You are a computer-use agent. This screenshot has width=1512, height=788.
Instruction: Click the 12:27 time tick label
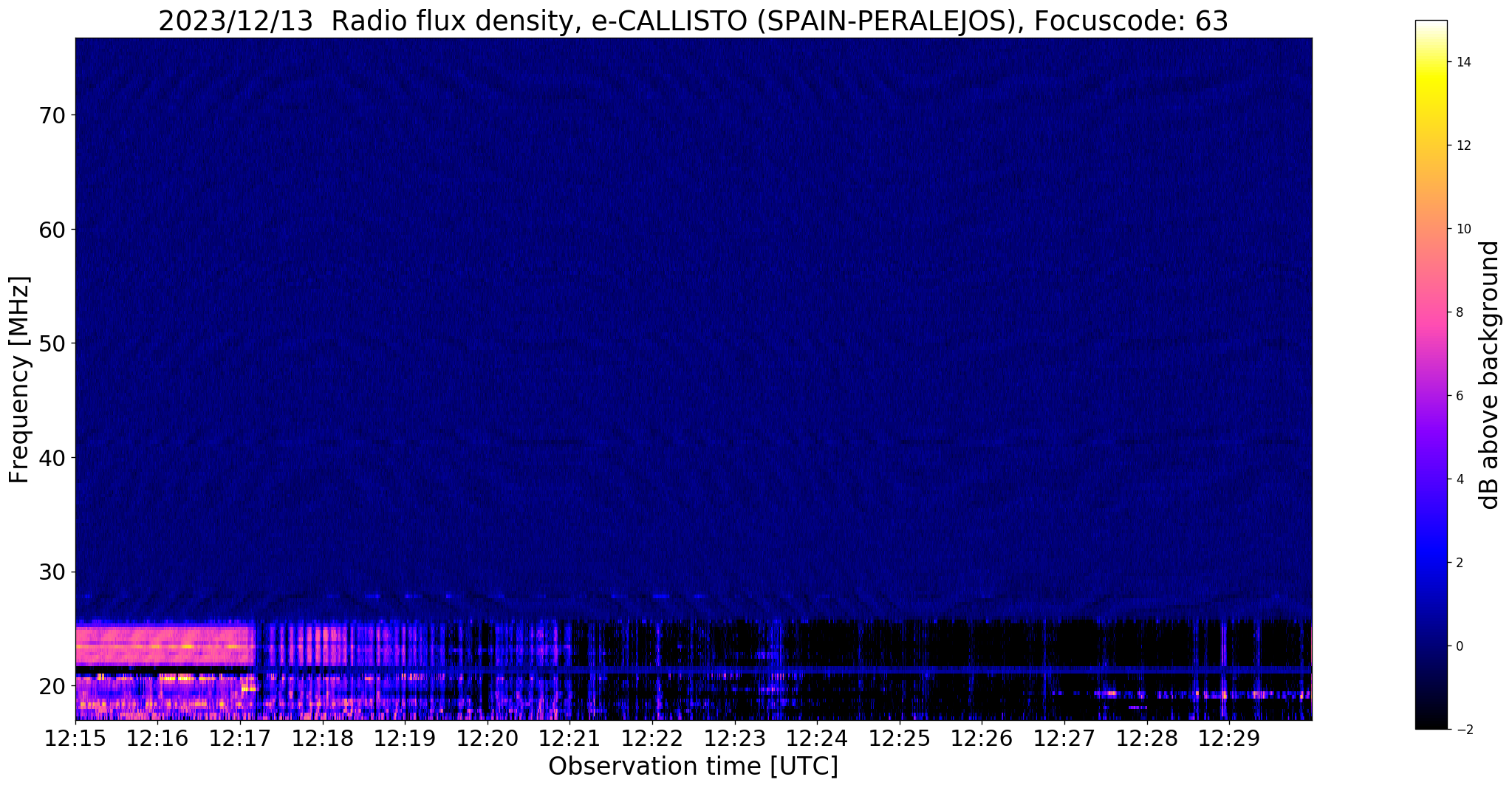[1064, 738]
